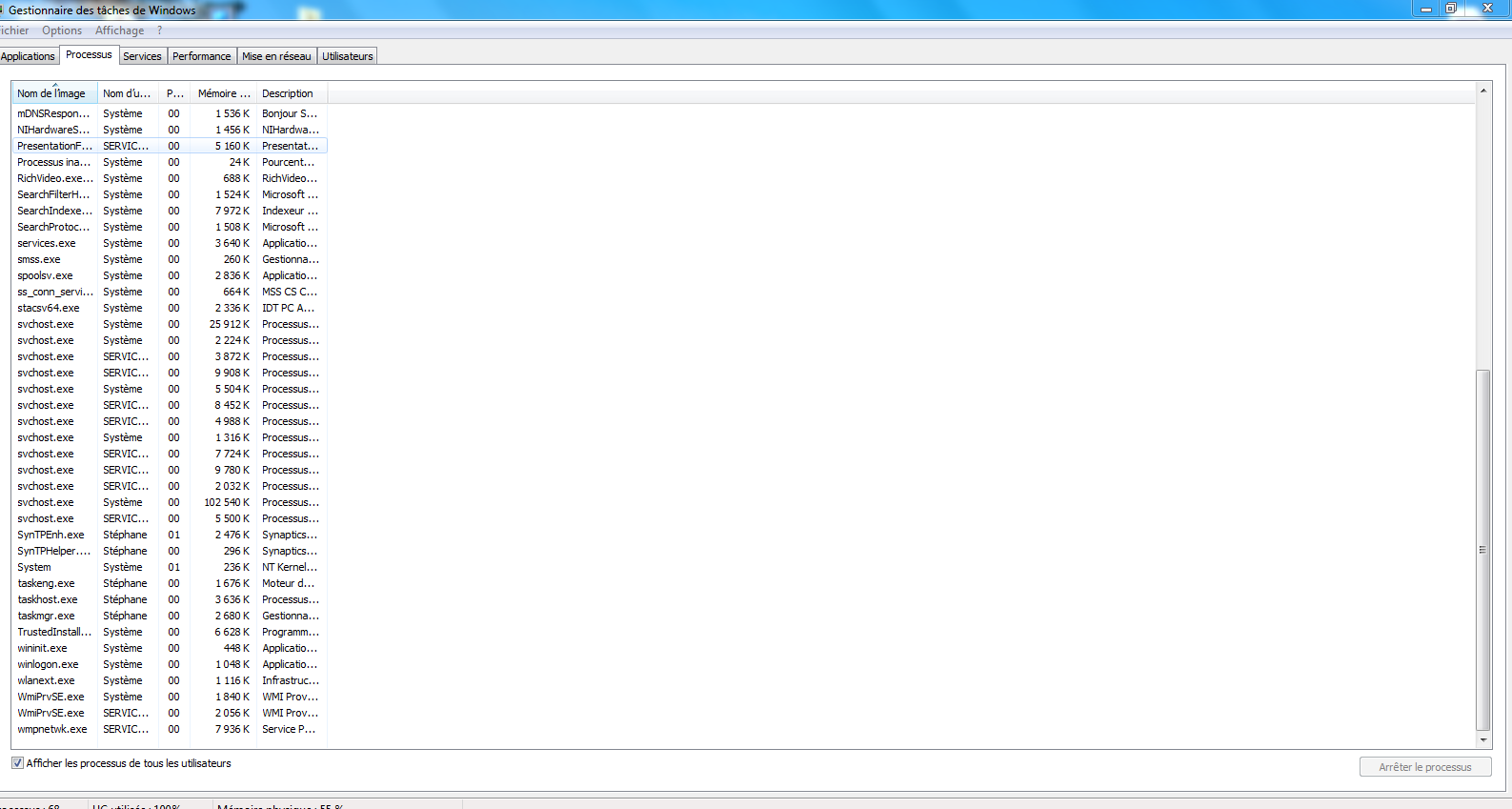The width and height of the screenshot is (1512, 809).
Task: Sort by Description column header
Action: tap(292, 93)
